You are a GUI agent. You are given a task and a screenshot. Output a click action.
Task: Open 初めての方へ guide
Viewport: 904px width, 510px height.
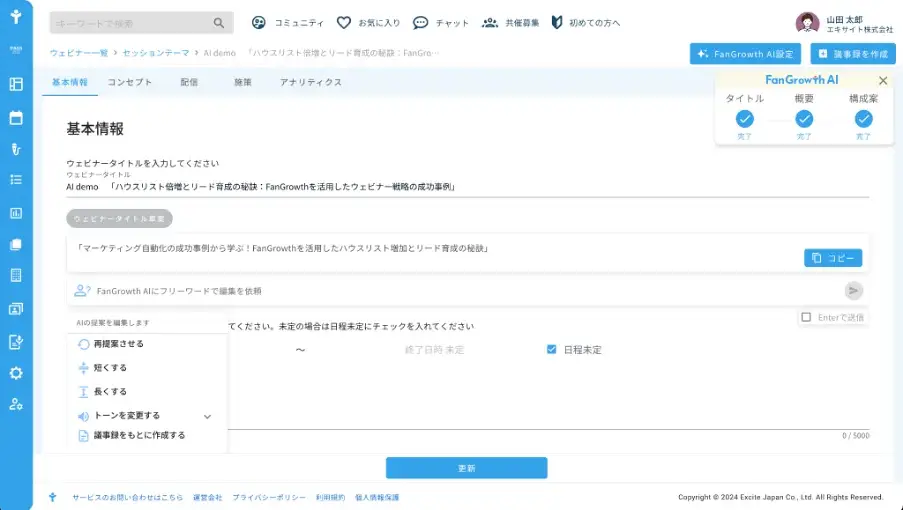tap(586, 23)
